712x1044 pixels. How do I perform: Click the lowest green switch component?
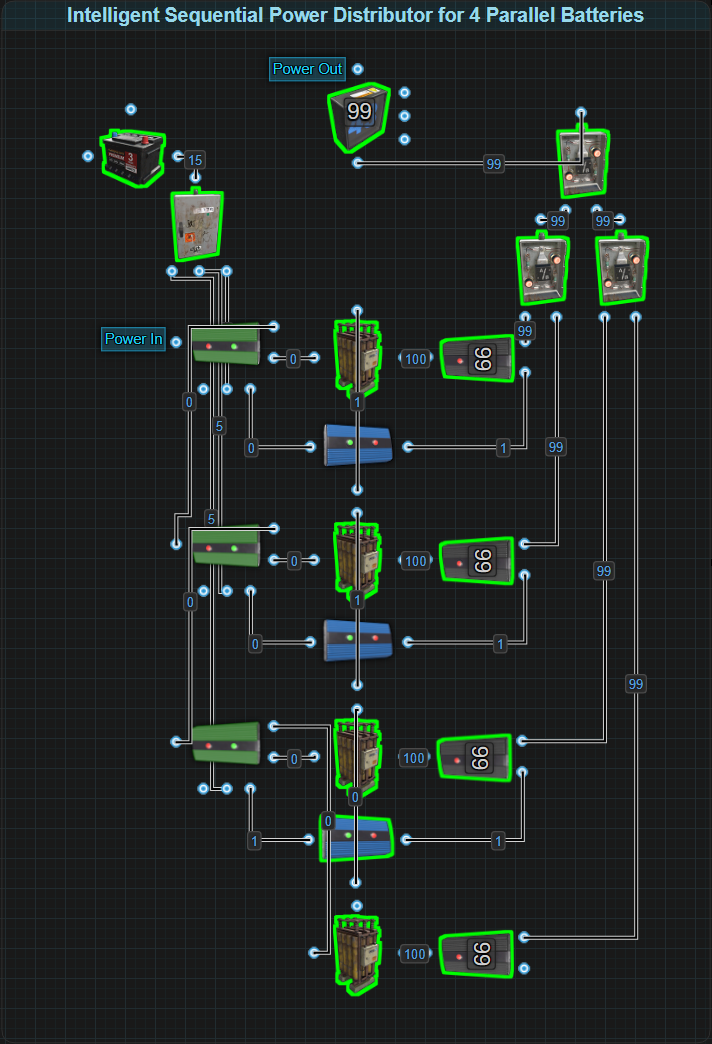(226, 743)
